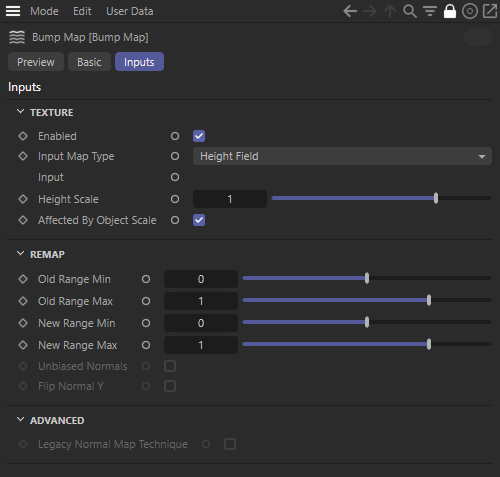Collapse the REMAP section chevron
500x477 pixels.
tap(20, 254)
